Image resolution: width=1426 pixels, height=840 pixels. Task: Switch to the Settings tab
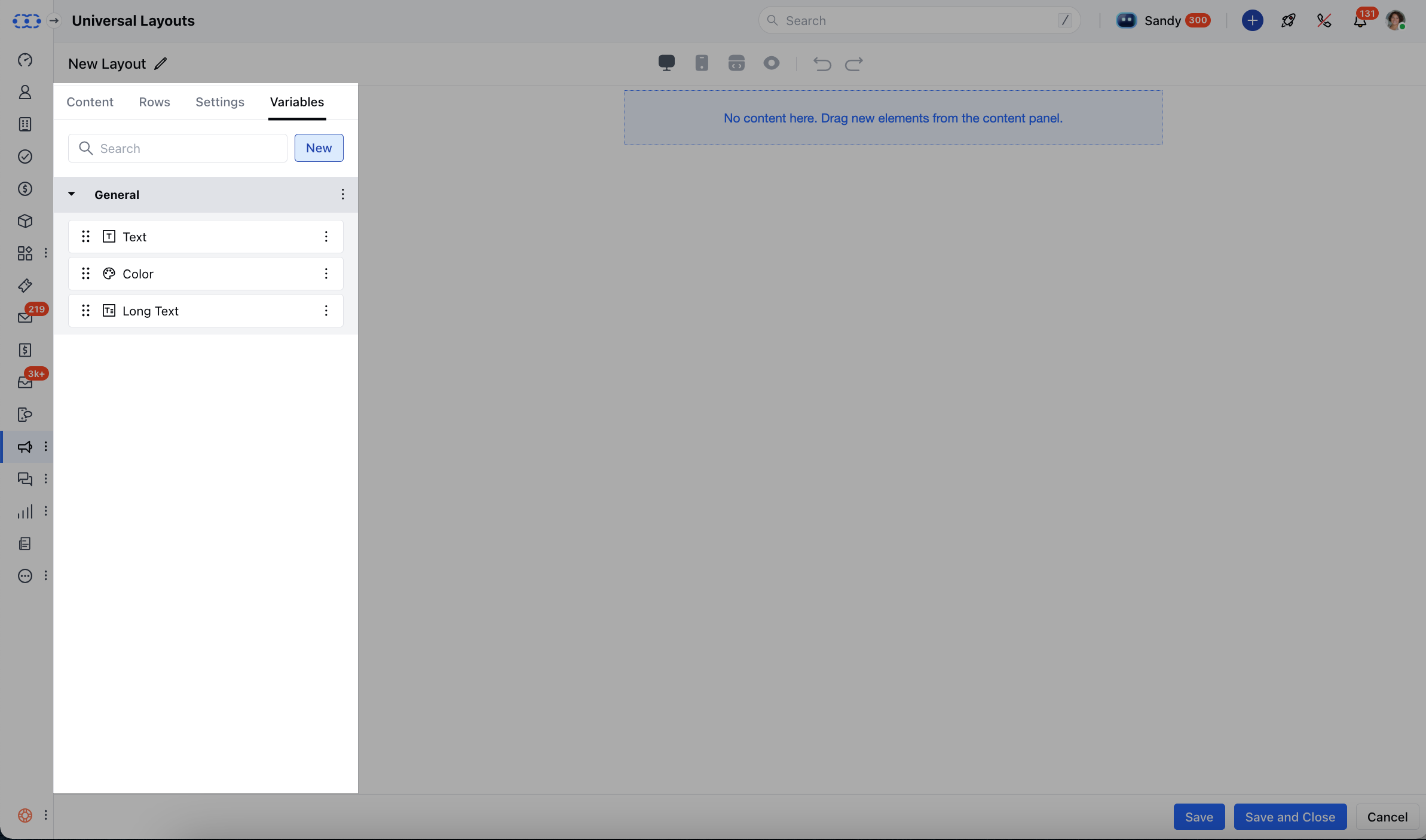tap(220, 102)
